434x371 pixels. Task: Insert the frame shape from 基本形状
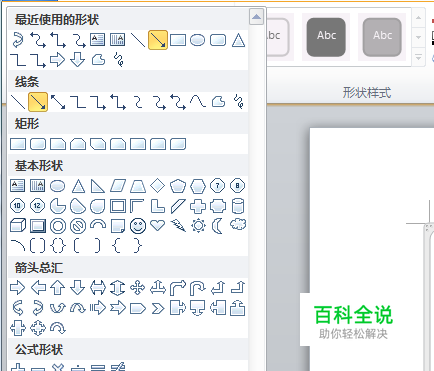(118, 206)
